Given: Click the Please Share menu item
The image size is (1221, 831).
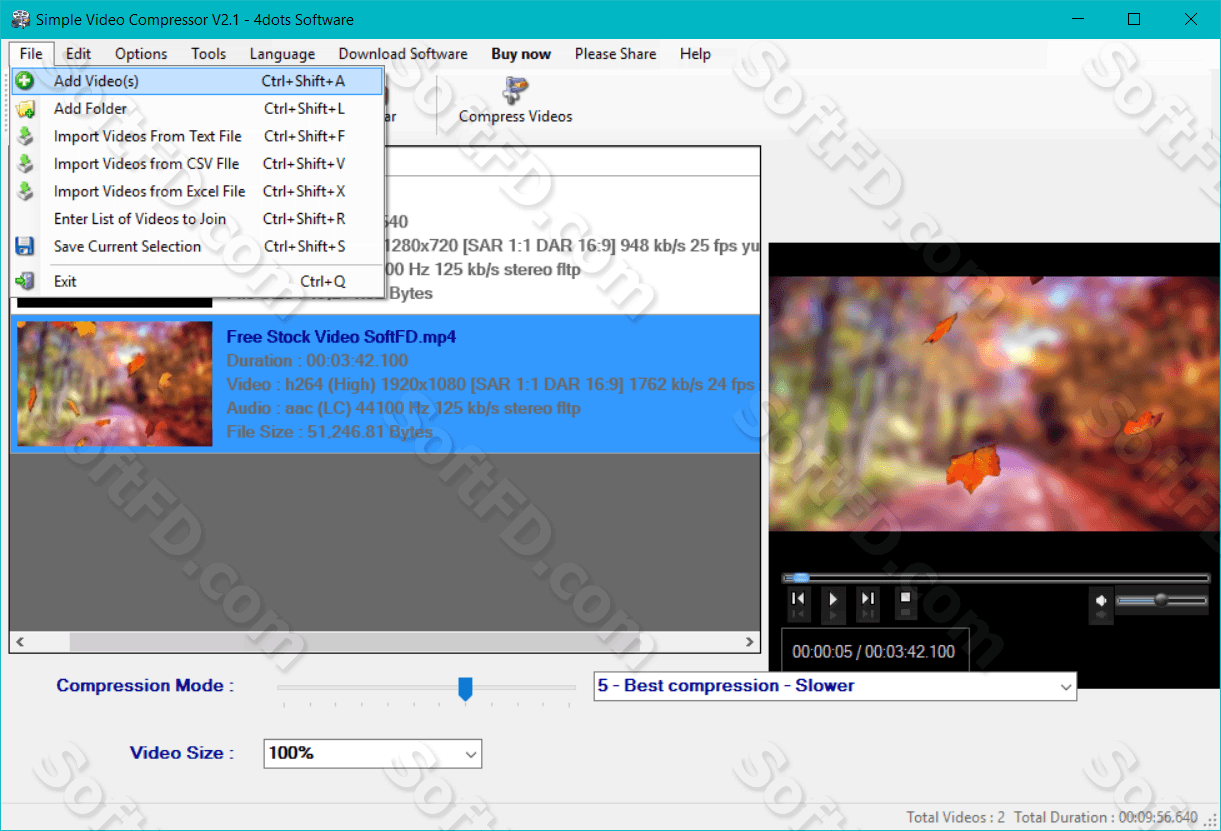Looking at the screenshot, I should 616,54.
